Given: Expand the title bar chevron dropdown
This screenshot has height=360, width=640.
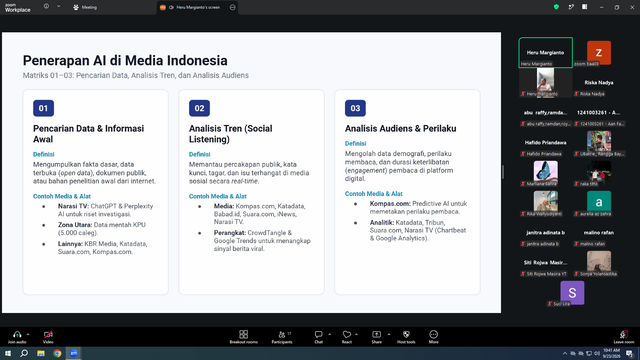Looking at the screenshot, I should (x=58, y=7).
